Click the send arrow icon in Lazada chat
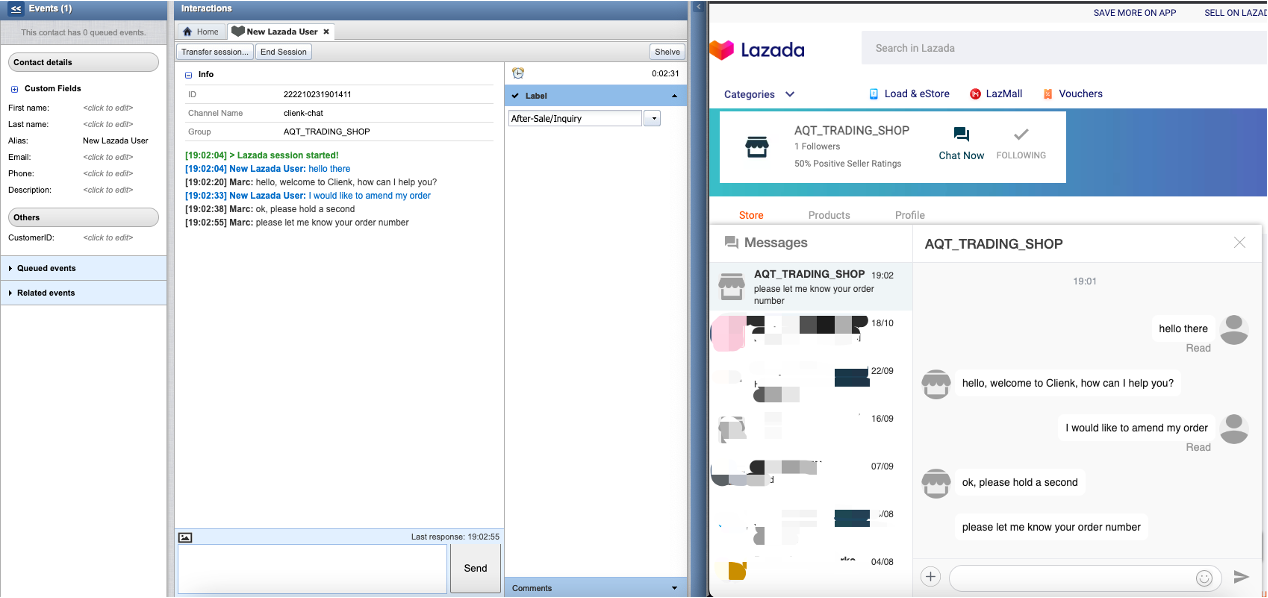 pos(1241,577)
